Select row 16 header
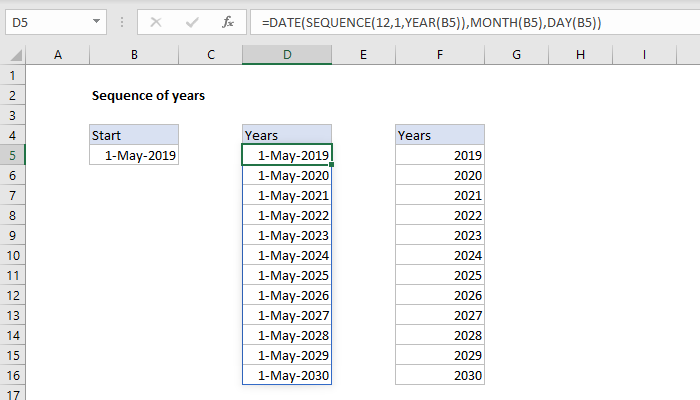 click(12, 376)
